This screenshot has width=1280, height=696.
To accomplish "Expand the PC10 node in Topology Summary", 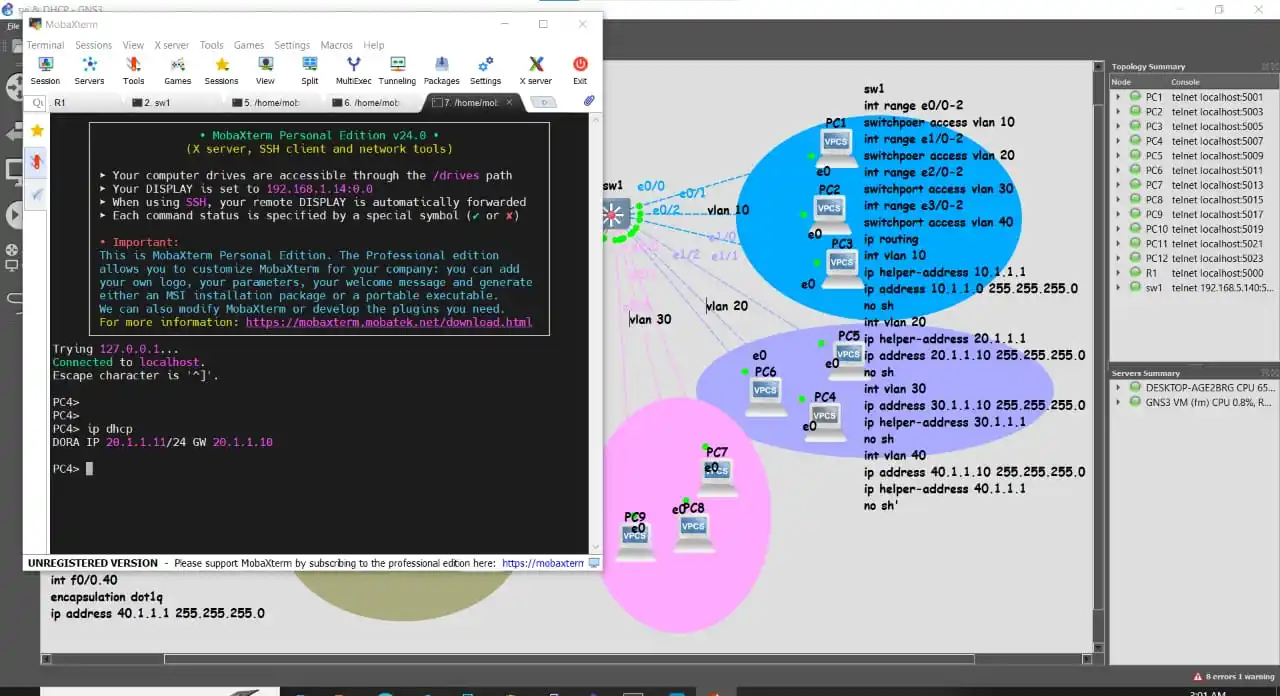I will (1119, 229).
